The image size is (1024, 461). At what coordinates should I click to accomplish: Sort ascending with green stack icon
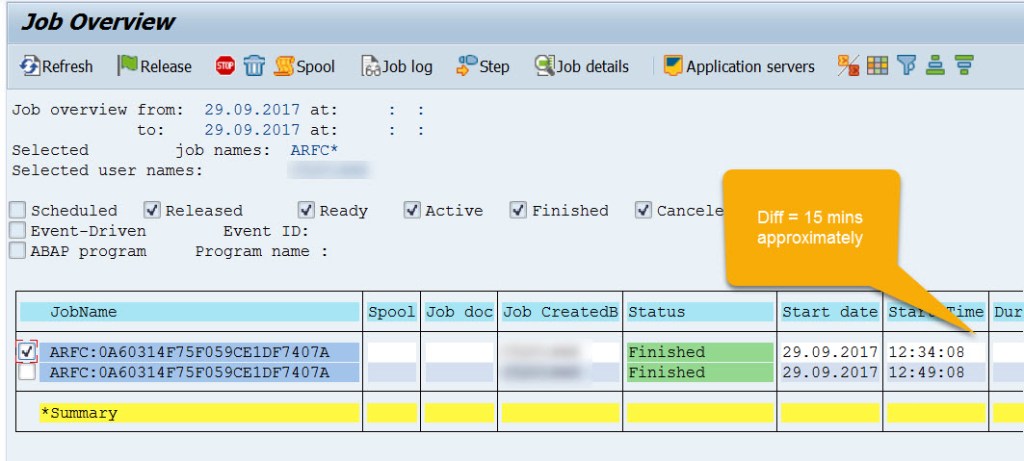pos(935,65)
